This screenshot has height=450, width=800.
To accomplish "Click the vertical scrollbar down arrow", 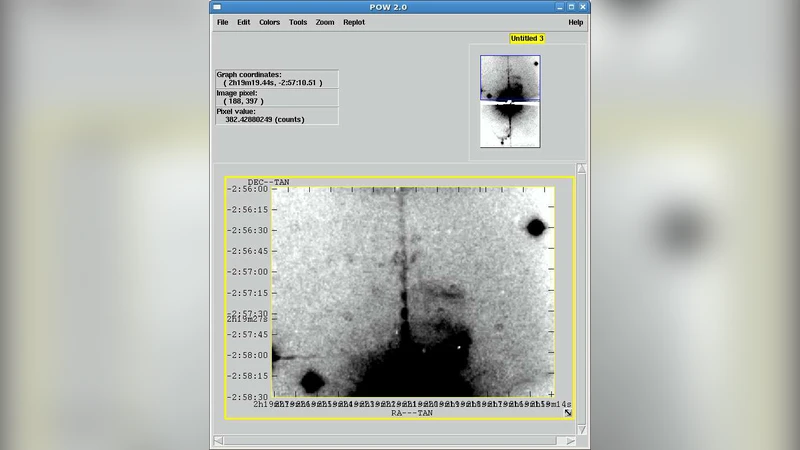I will (x=582, y=430).
